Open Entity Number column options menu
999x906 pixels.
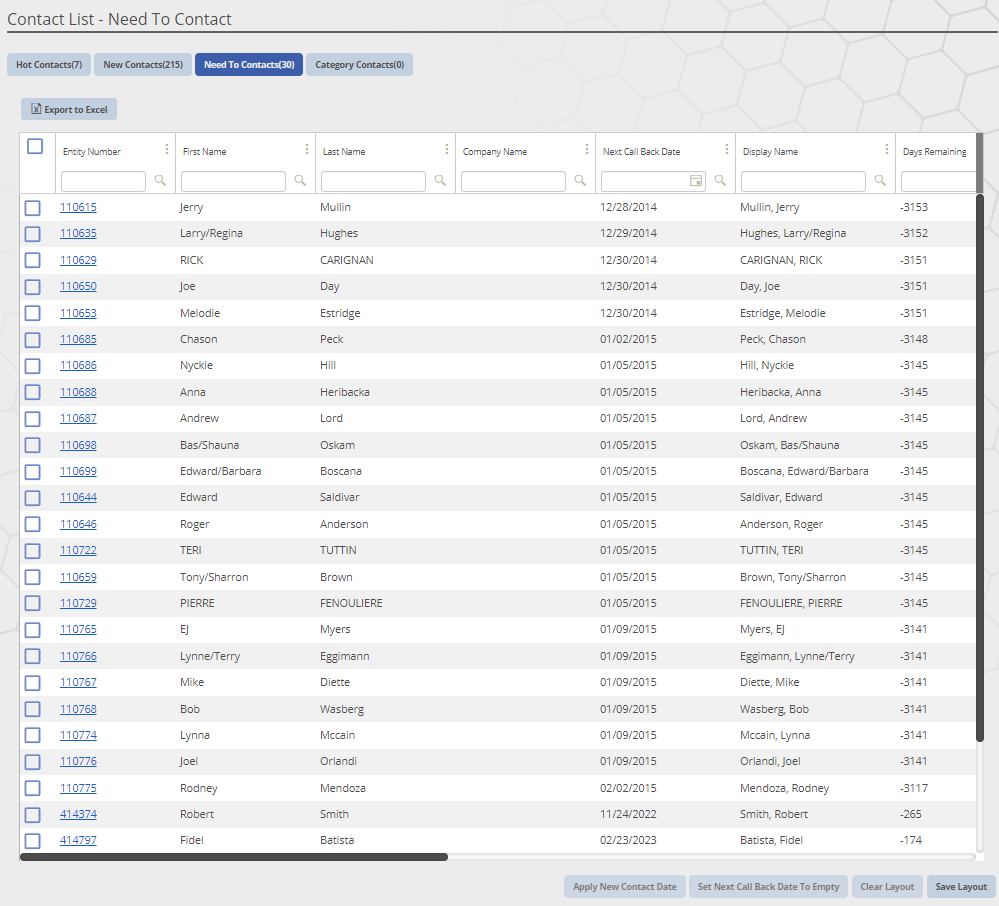167,149
